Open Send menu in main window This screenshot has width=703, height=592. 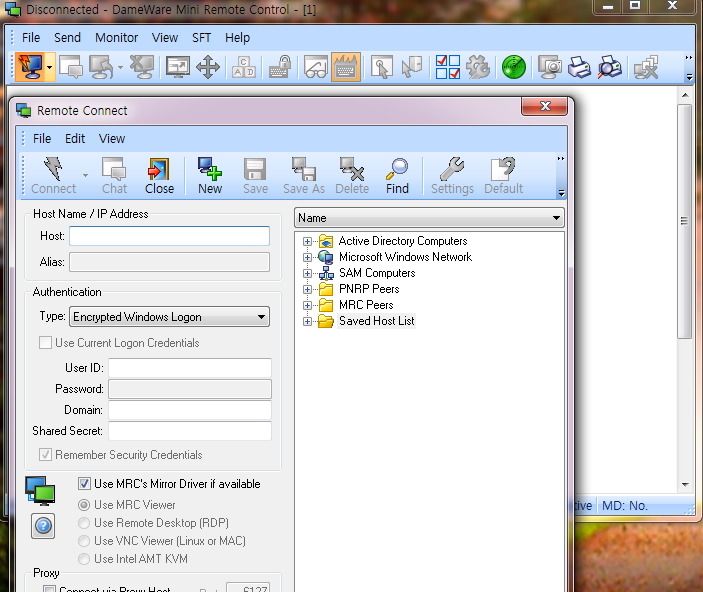(67, 38)
